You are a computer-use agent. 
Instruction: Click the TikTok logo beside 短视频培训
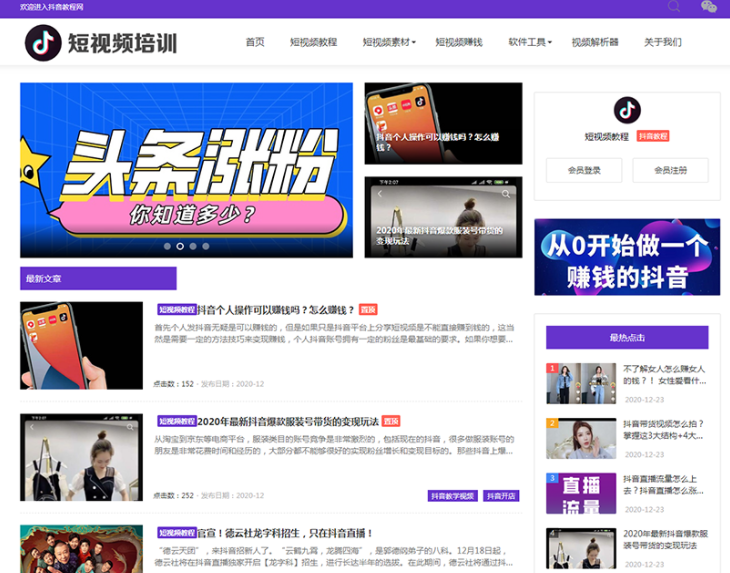43,43
